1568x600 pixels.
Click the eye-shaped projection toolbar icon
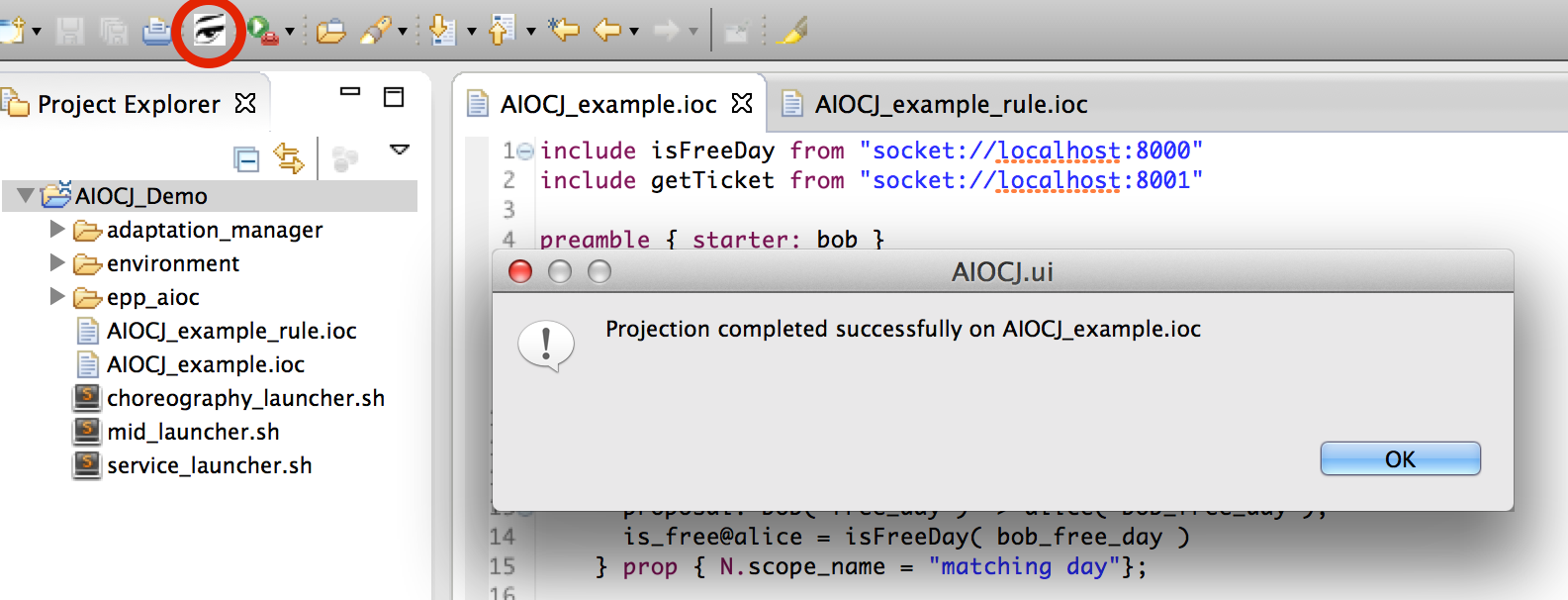pyautogui.click(x=209, y=31)
